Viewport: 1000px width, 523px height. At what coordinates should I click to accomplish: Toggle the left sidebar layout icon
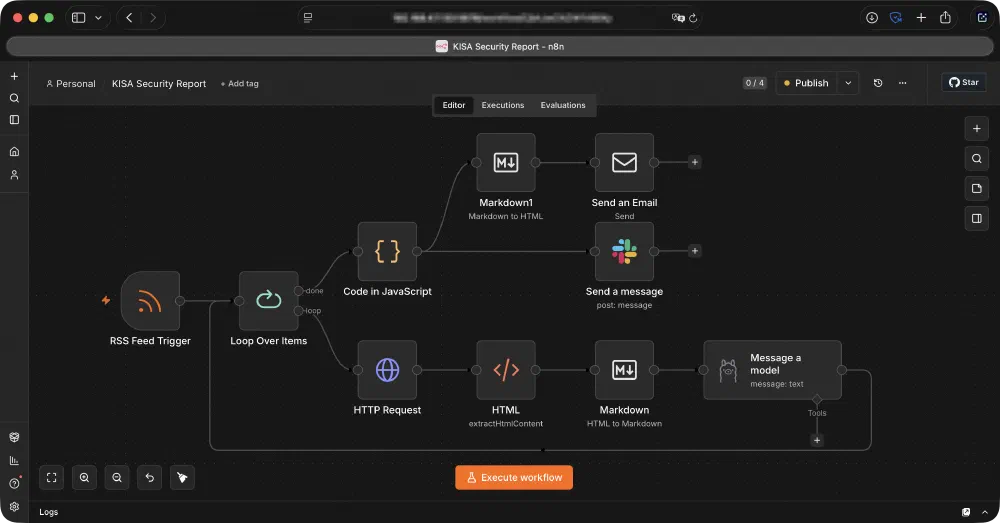[x=14, y=120]
